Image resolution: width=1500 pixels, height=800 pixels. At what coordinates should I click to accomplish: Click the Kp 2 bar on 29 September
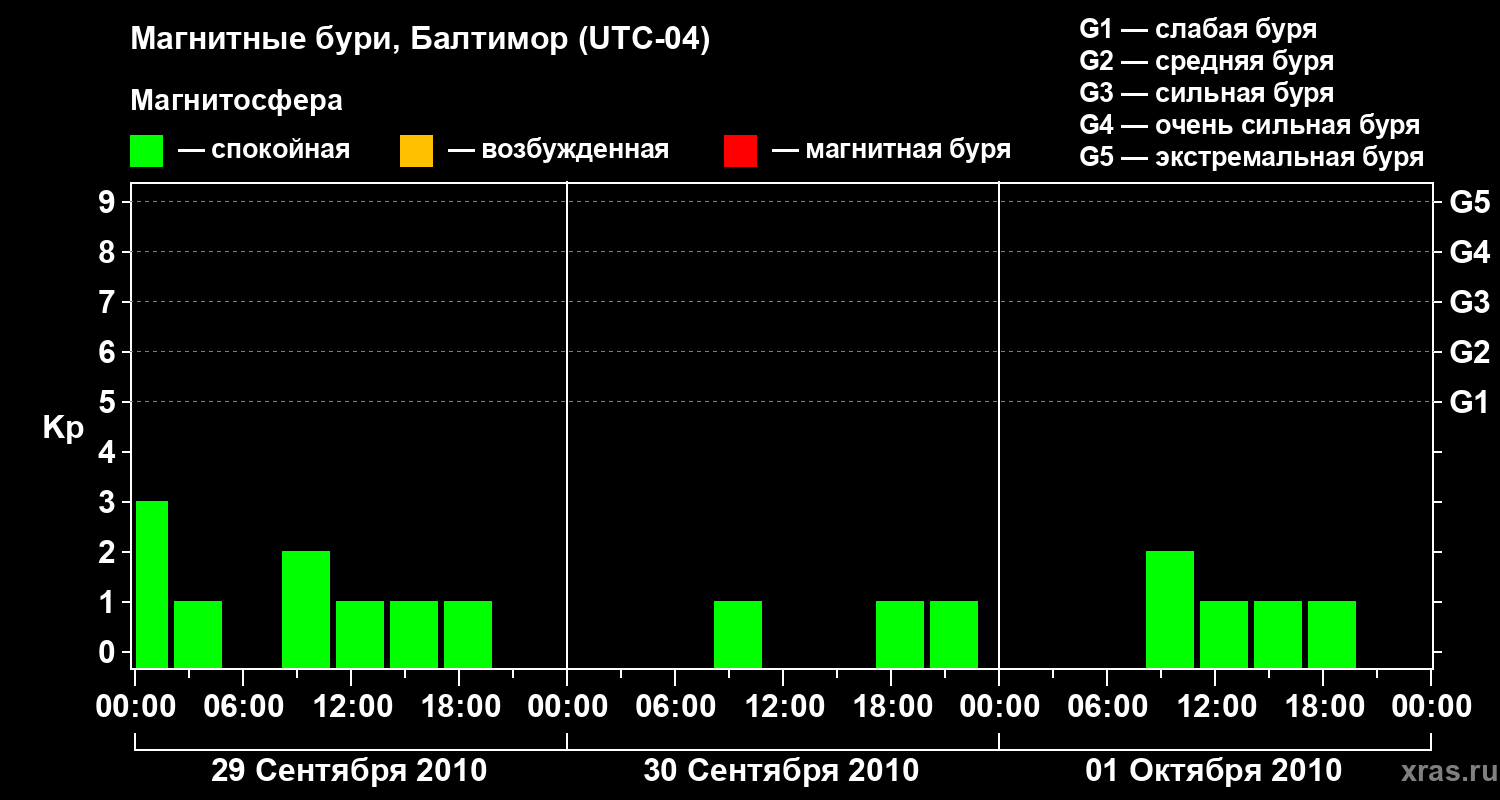[x=306, y=609]
